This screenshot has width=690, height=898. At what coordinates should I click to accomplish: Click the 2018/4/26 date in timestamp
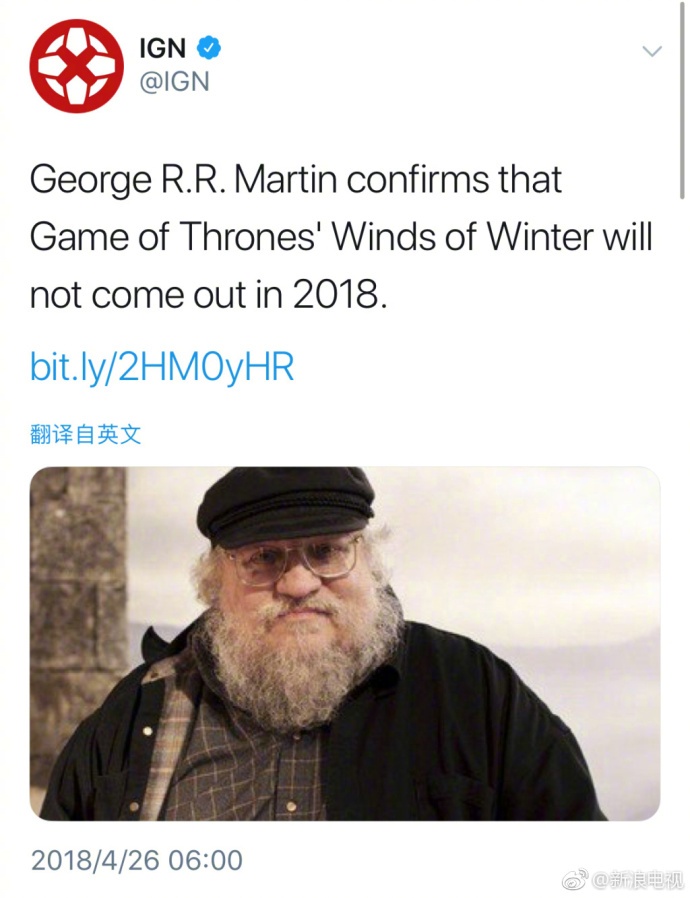point(96,860)
